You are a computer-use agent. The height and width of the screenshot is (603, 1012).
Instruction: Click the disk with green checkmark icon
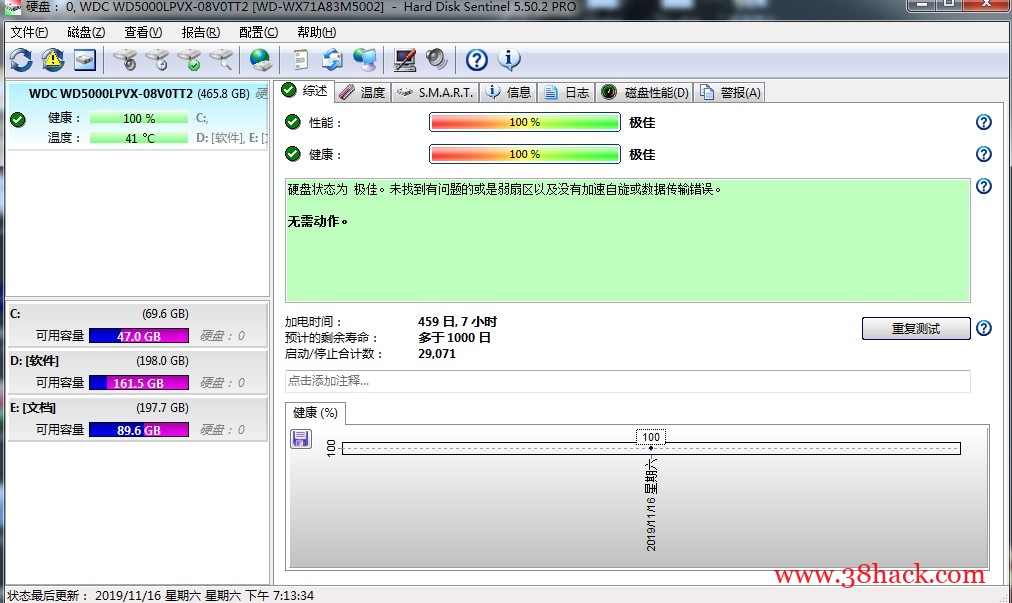189,60
